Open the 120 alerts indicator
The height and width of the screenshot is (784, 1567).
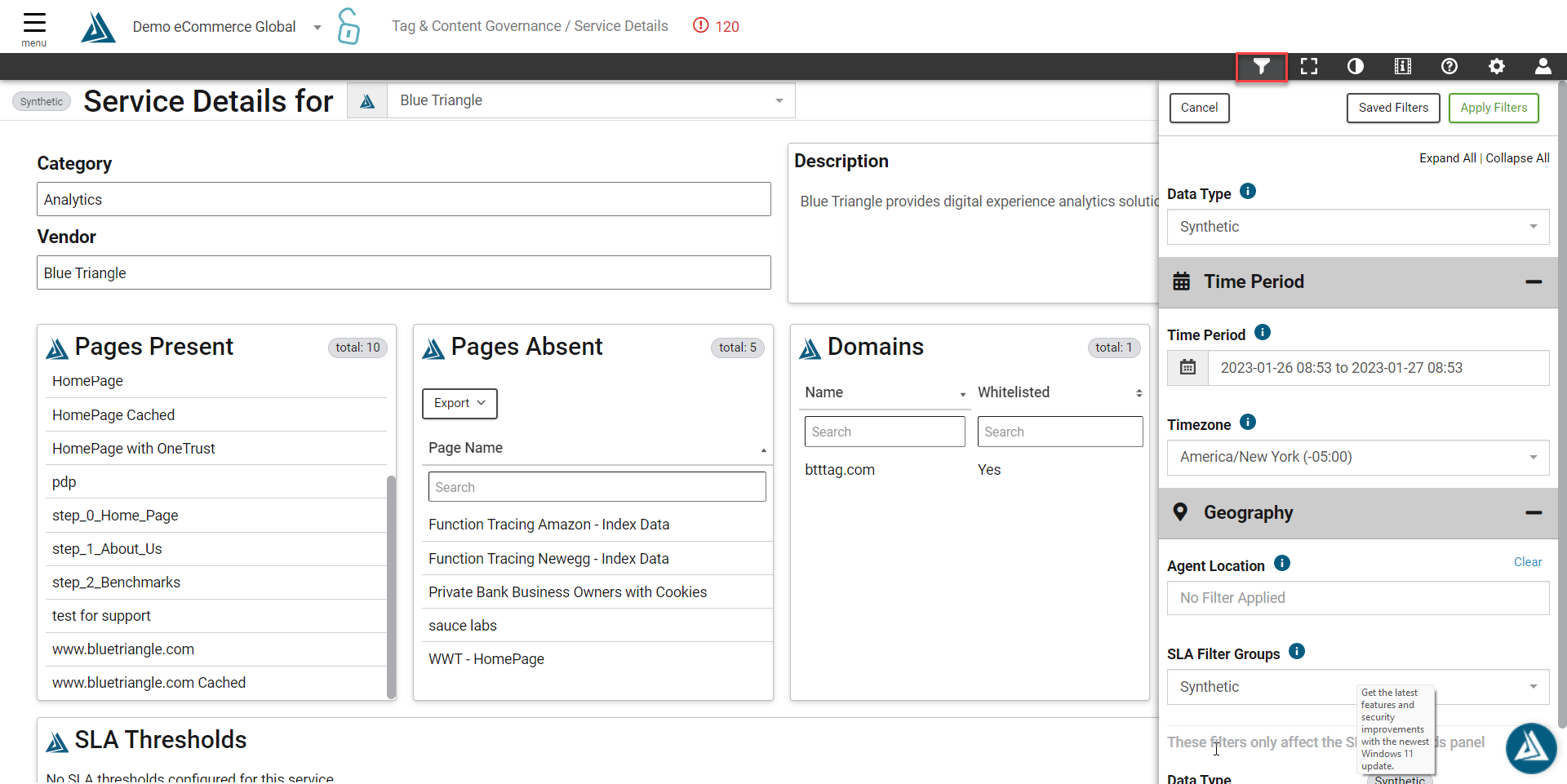tap(716, 26)
